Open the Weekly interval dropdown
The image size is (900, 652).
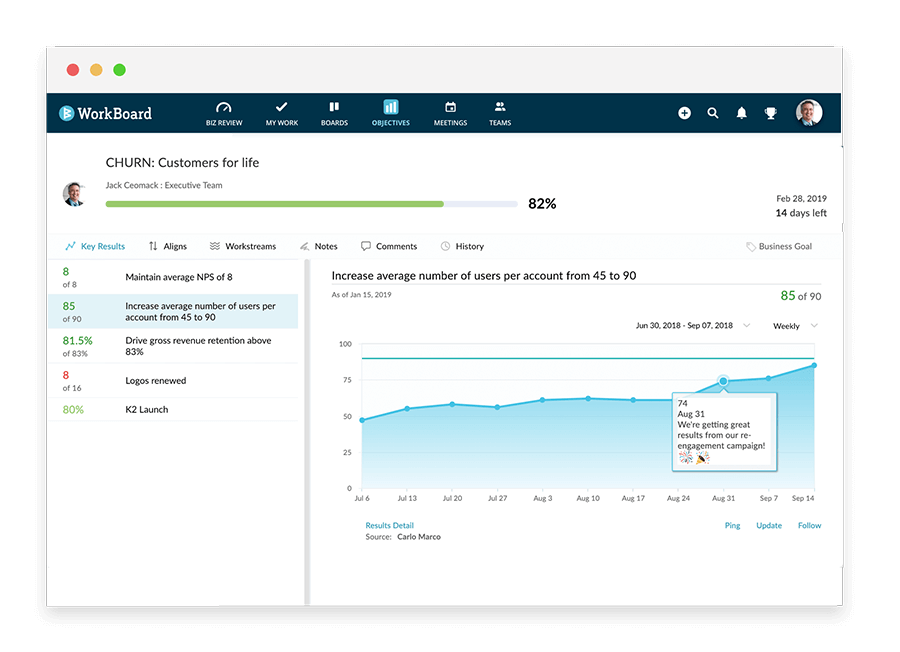(x=795, y=325)
